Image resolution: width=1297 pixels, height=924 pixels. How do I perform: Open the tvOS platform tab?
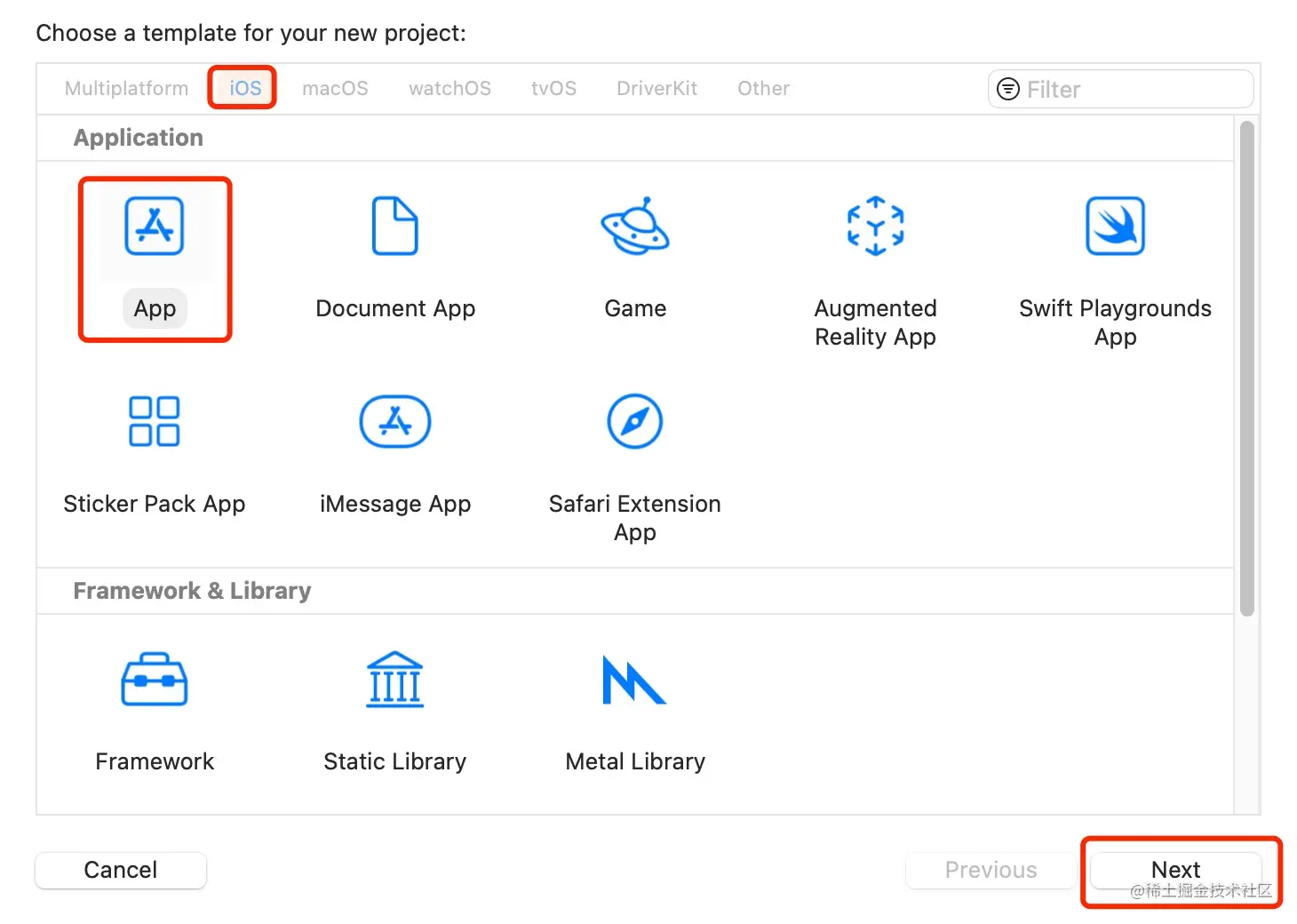[x=553, y=89]
